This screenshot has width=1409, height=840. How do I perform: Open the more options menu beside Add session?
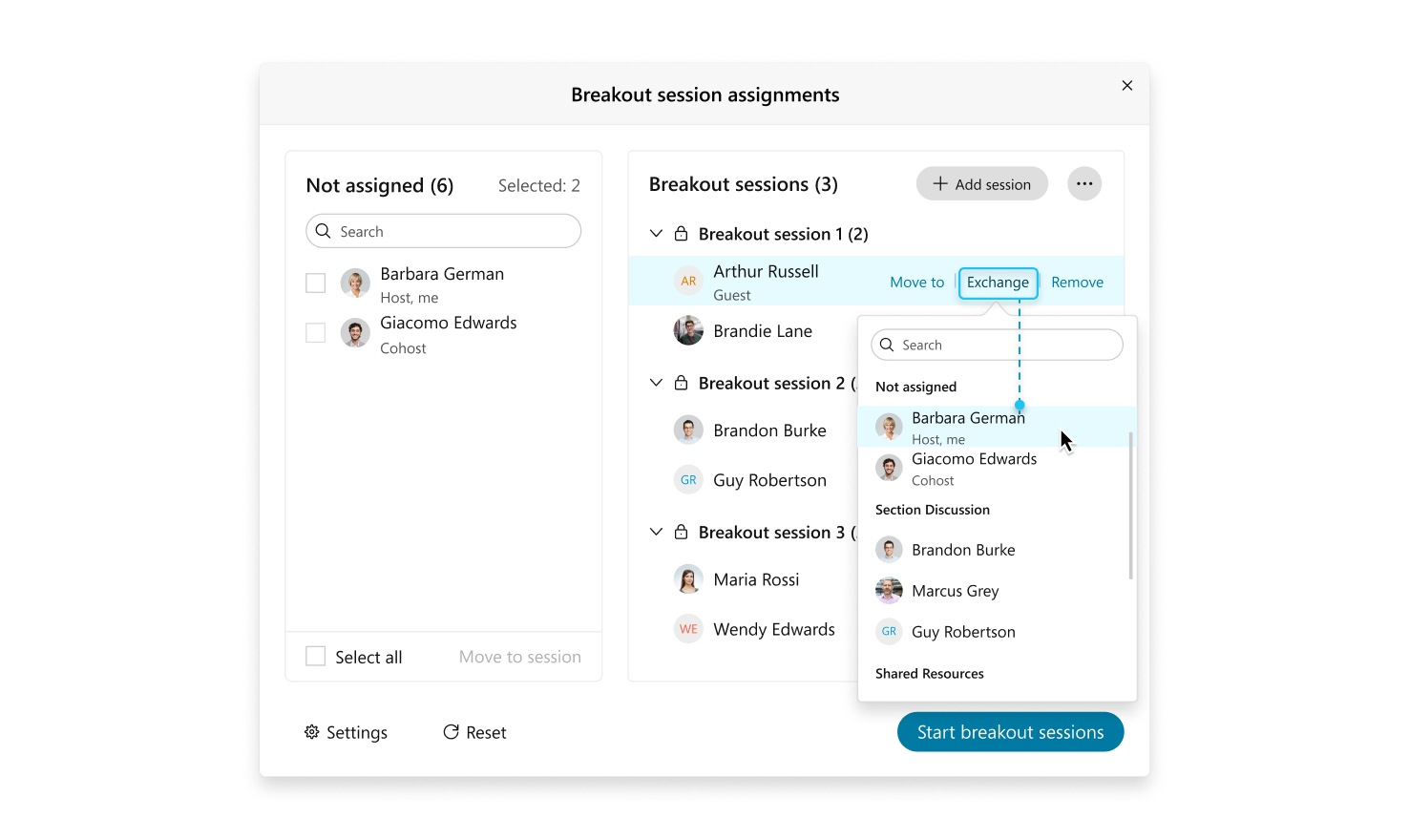coord(1084,183)
